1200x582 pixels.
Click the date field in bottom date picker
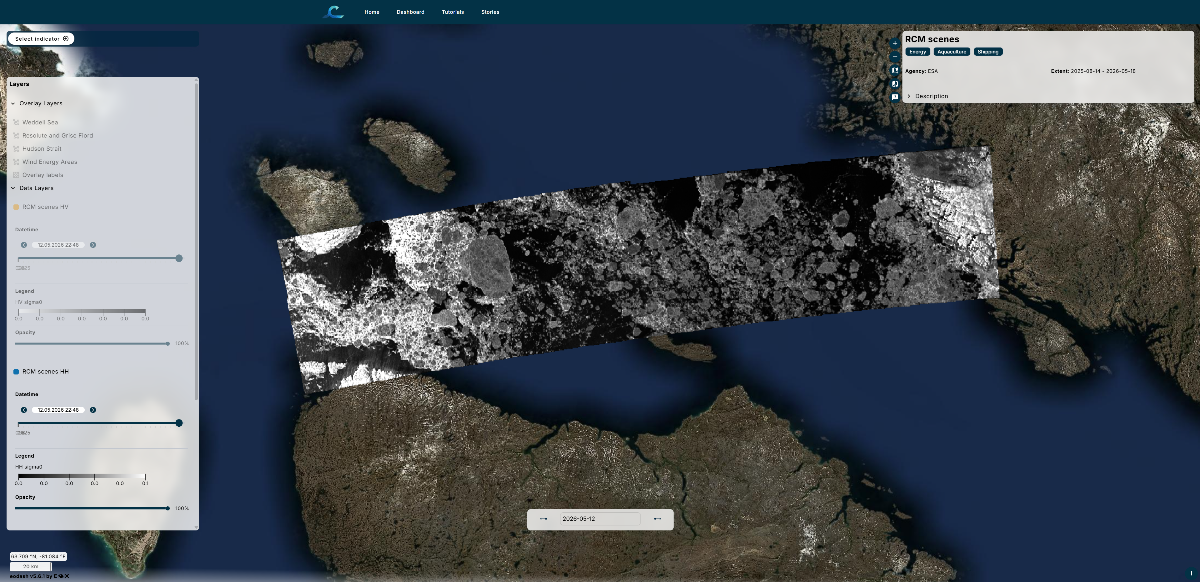click(600, 519)
